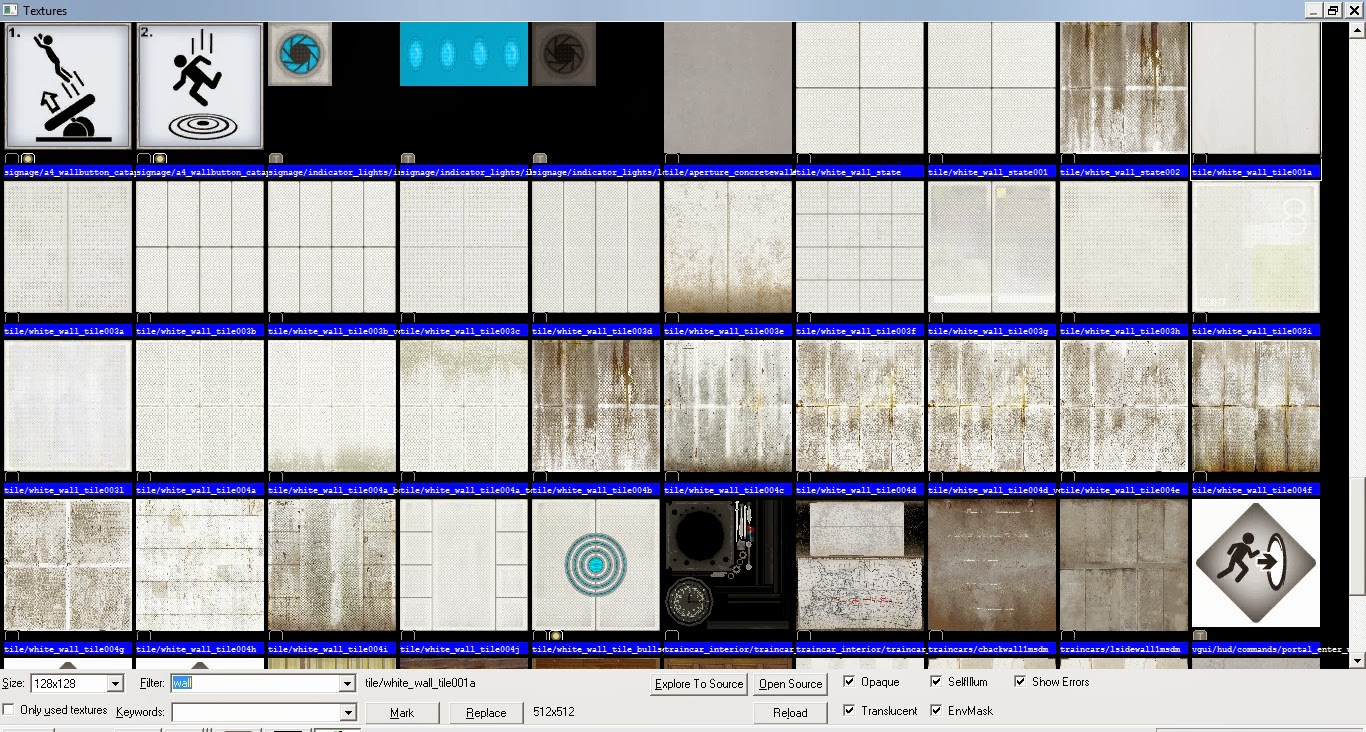Image resolution: width=1366 pixels, height=732 pixels.
Task: Click inside the Keywords input field
Action: [x=250, y=711]
